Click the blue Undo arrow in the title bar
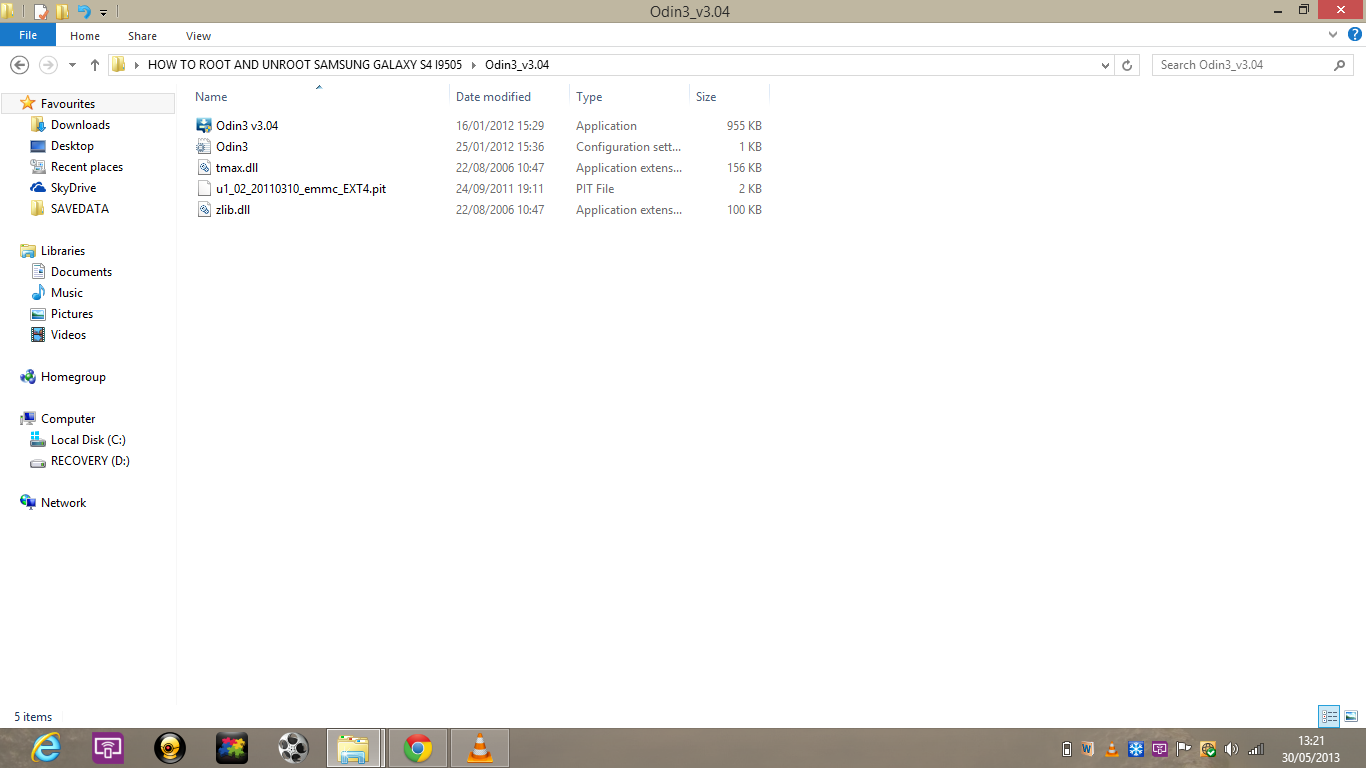 pos(84,12)
